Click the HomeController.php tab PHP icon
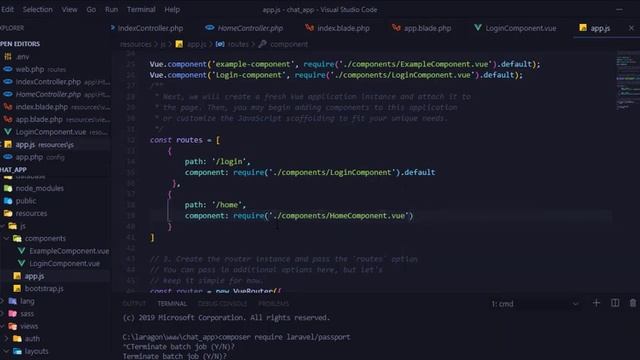The image size is (640, 360). click(x=210, y=28)
